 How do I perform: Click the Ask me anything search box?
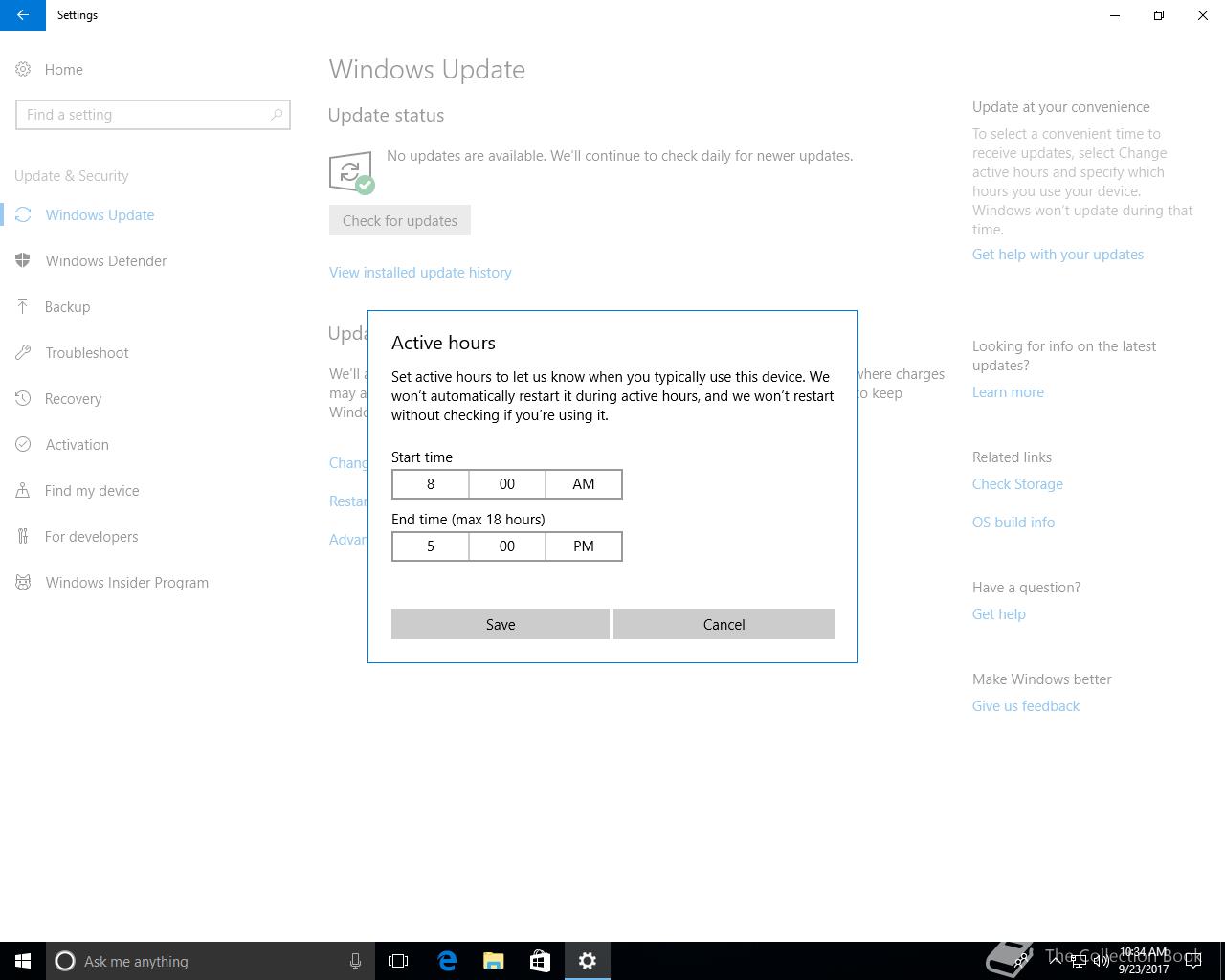click(x=211, y=961)
